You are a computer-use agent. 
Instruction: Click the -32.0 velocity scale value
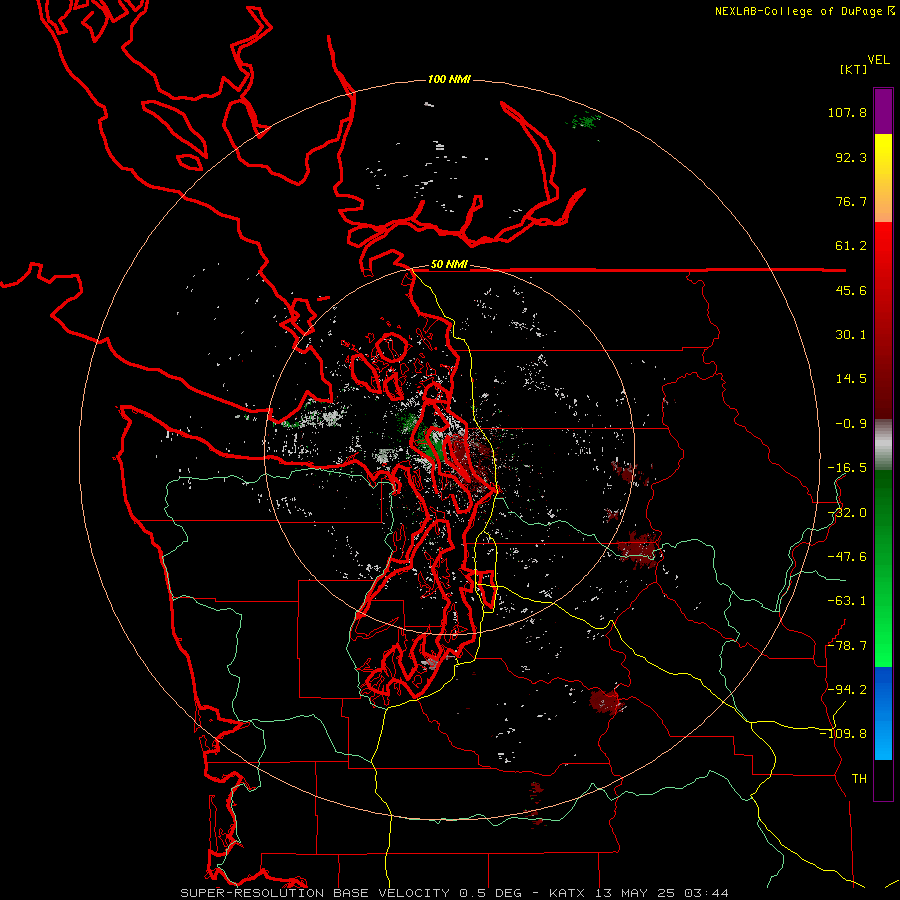click(847, 513)
